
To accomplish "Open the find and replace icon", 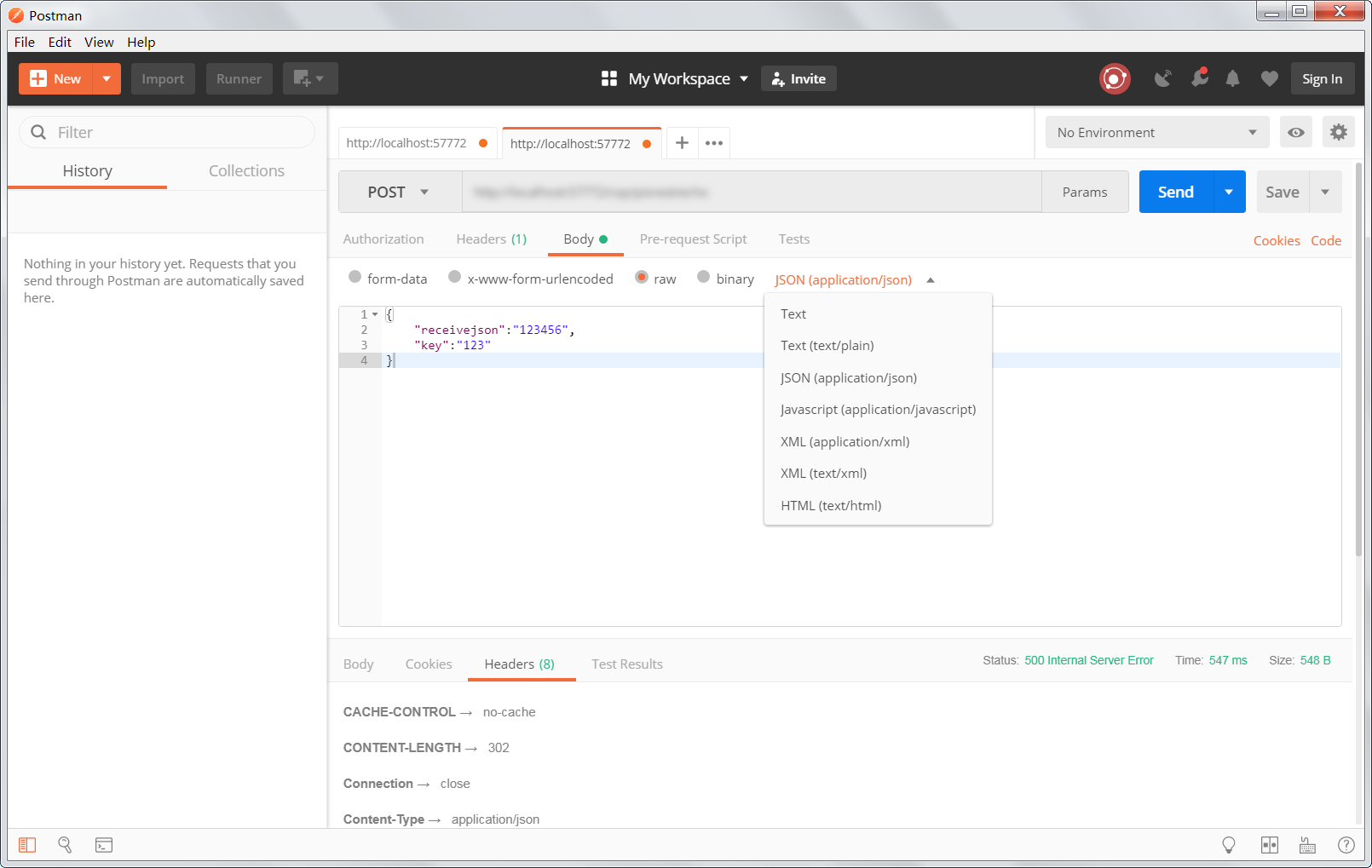I will pos(65,845).
